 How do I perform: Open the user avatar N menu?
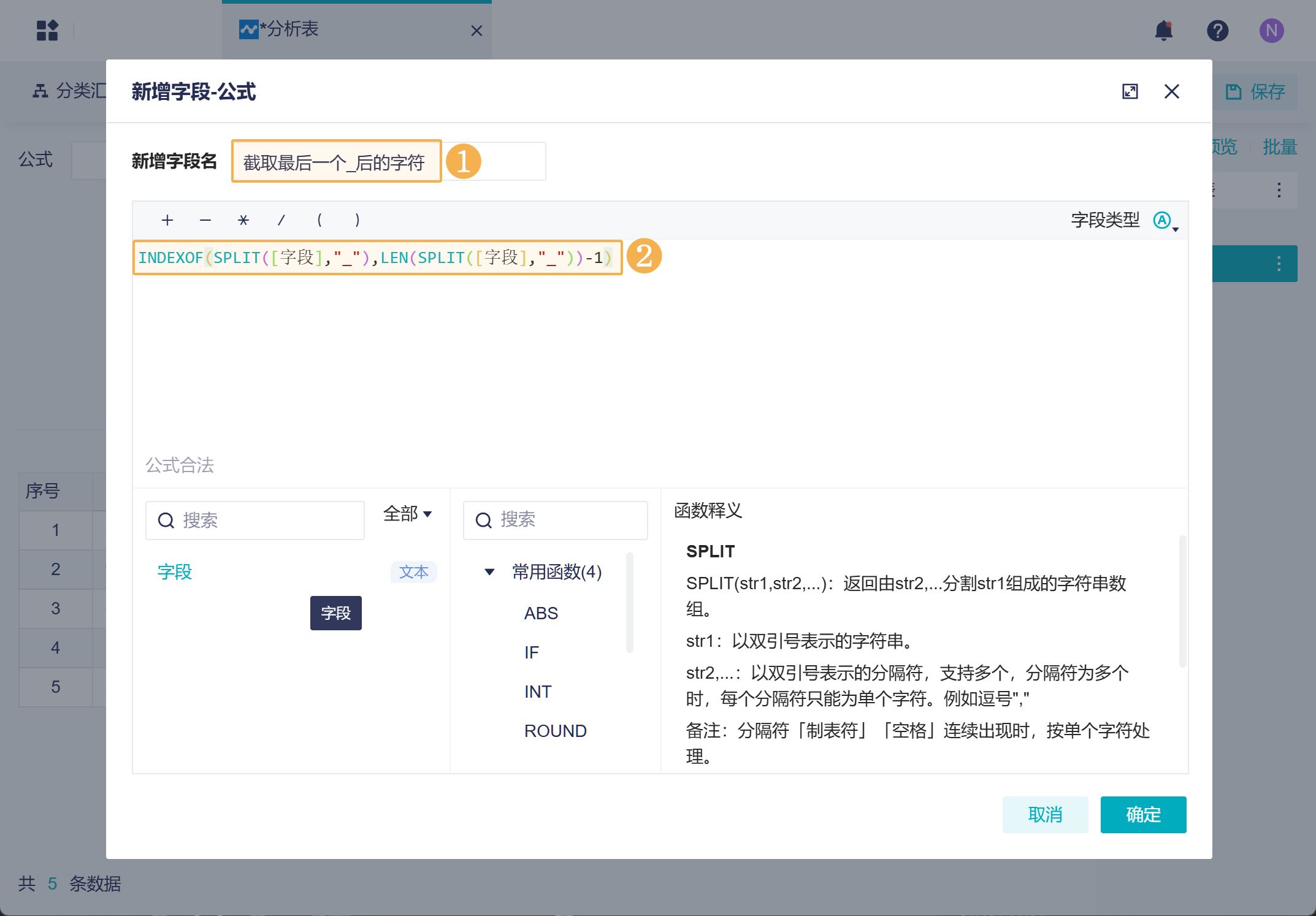1271,30
